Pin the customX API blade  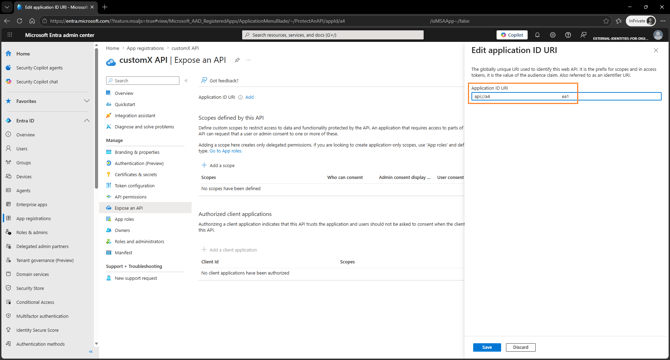pyautogui.click(x=237, y=60)
